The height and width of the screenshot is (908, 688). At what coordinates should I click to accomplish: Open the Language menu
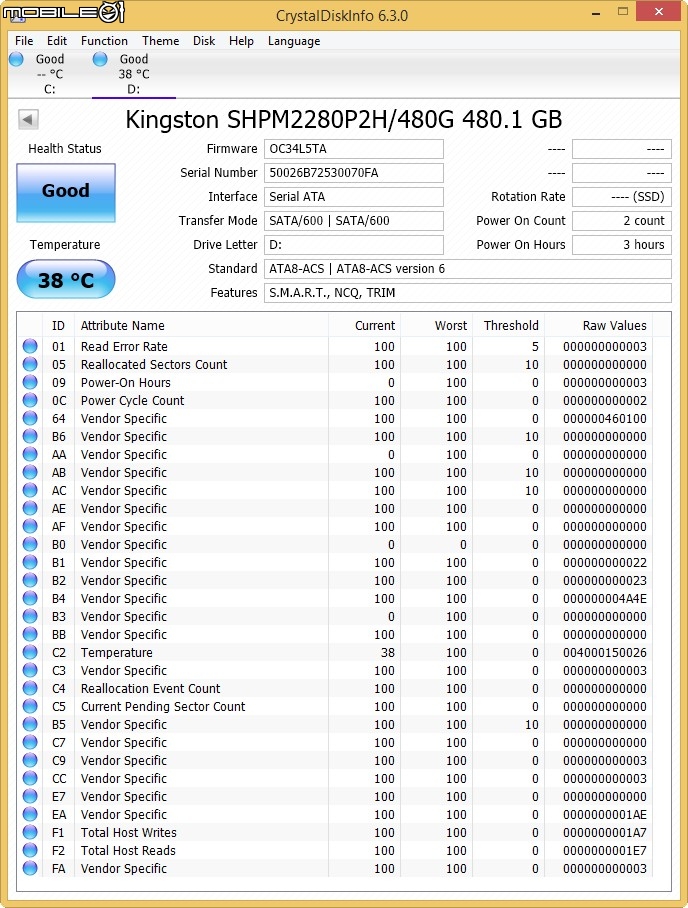pyautogui.click(x=294, y=41)
